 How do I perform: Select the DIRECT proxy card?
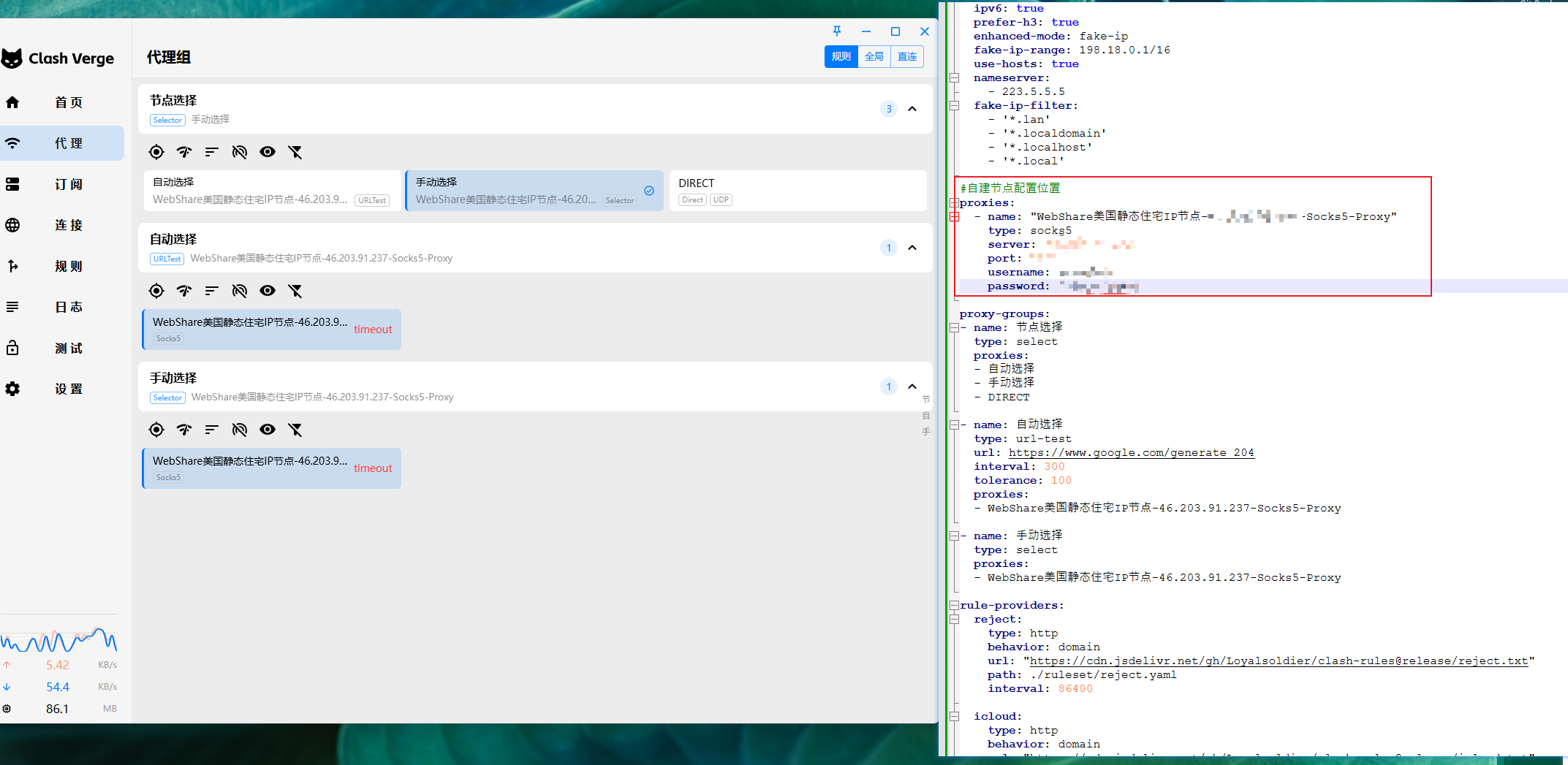798,191
